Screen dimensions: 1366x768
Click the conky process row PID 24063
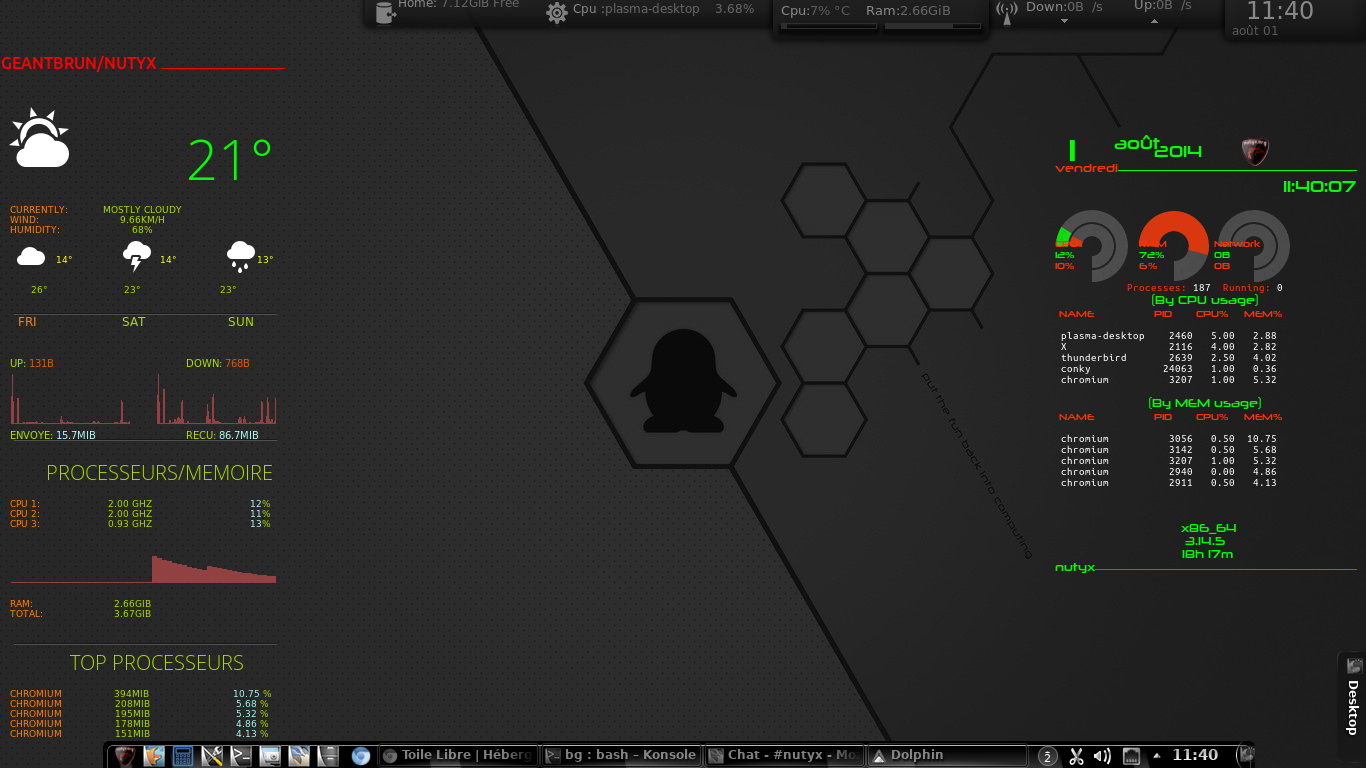(x=1168, y=369)
